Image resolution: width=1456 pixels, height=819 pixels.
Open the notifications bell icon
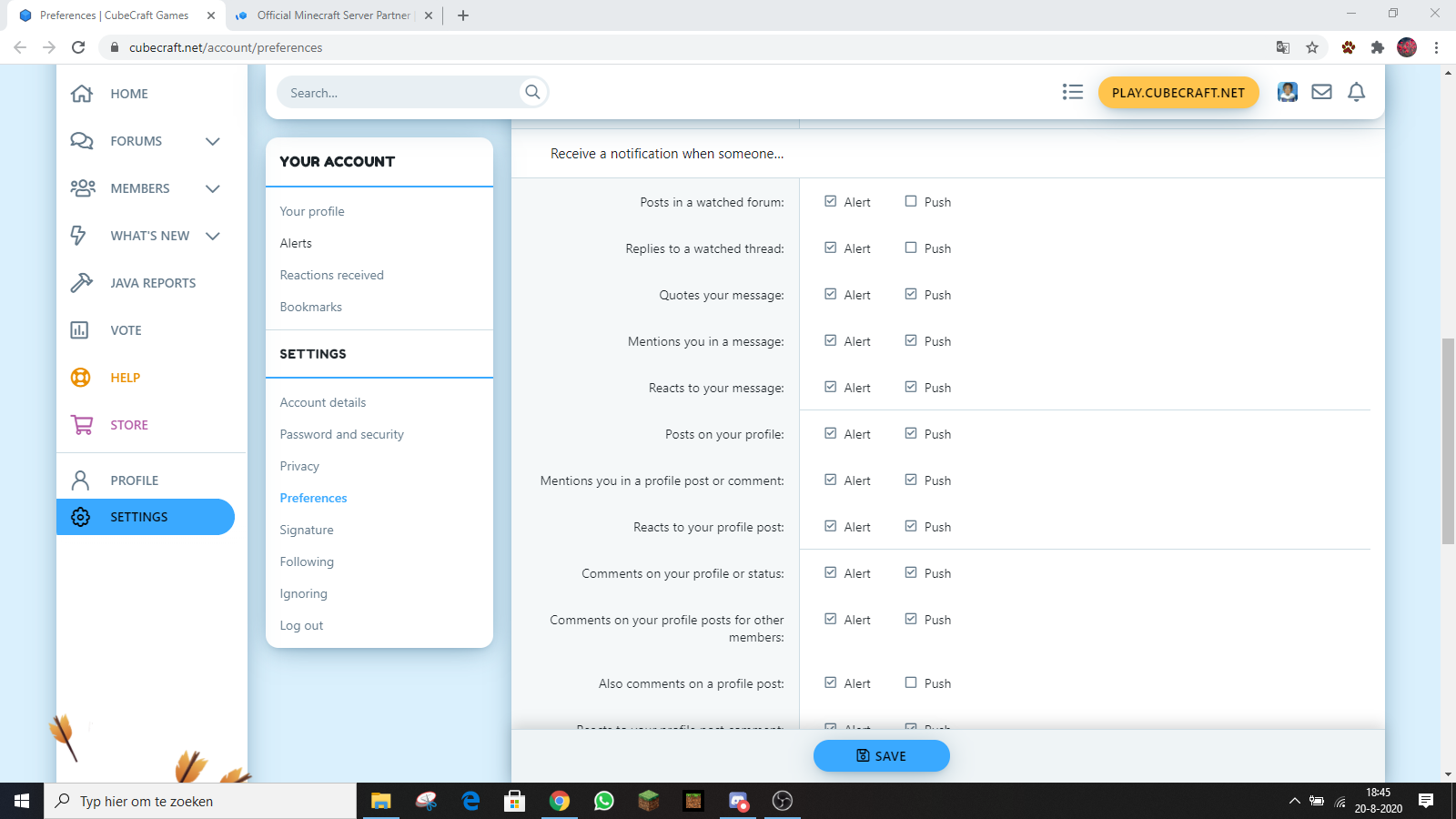click(x=1356, y=92)
